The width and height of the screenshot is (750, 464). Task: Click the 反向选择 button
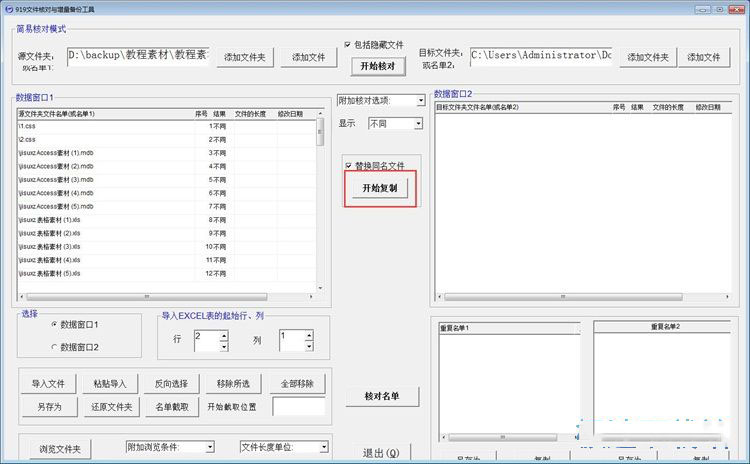pos(171,384)
